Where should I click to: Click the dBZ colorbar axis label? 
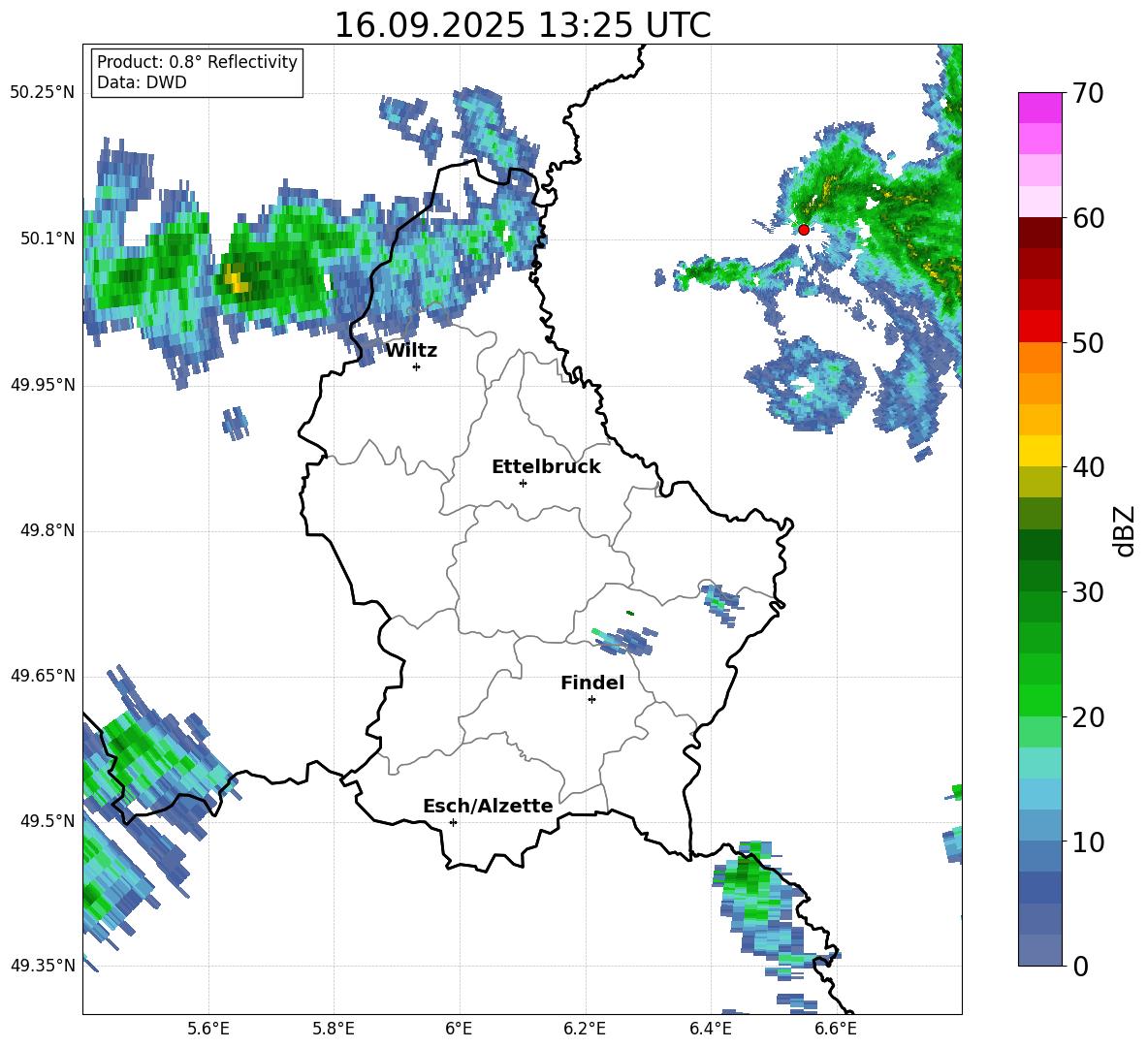(x=1126, y=530)
